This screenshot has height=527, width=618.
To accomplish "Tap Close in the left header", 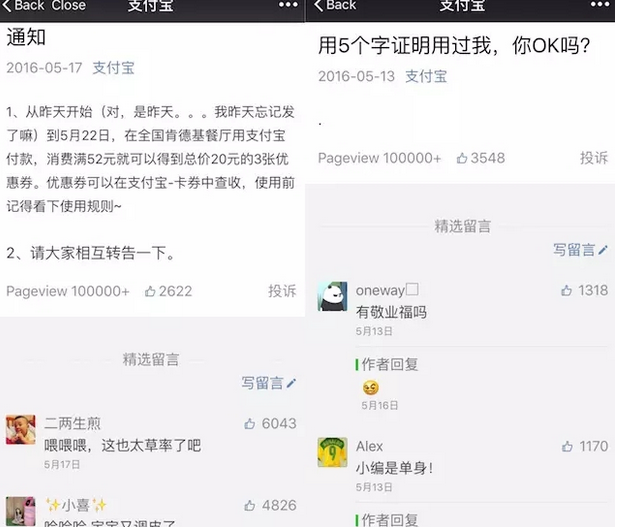I will pyautogui.click(x=69, y=5).
